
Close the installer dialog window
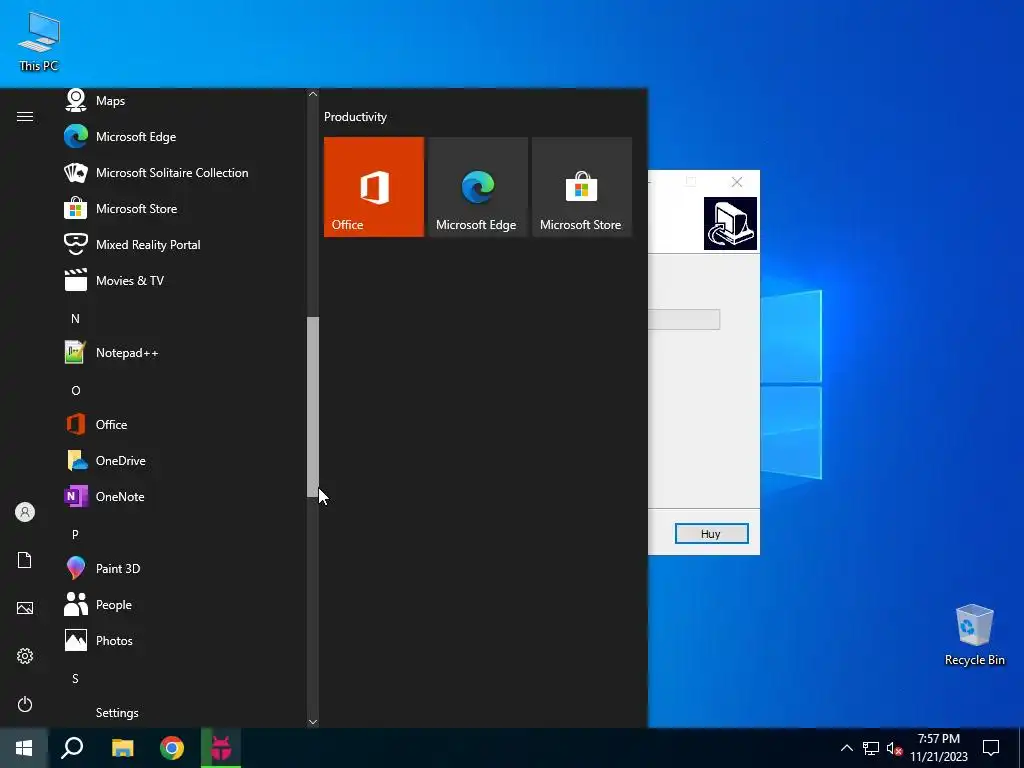click(737, 182)
